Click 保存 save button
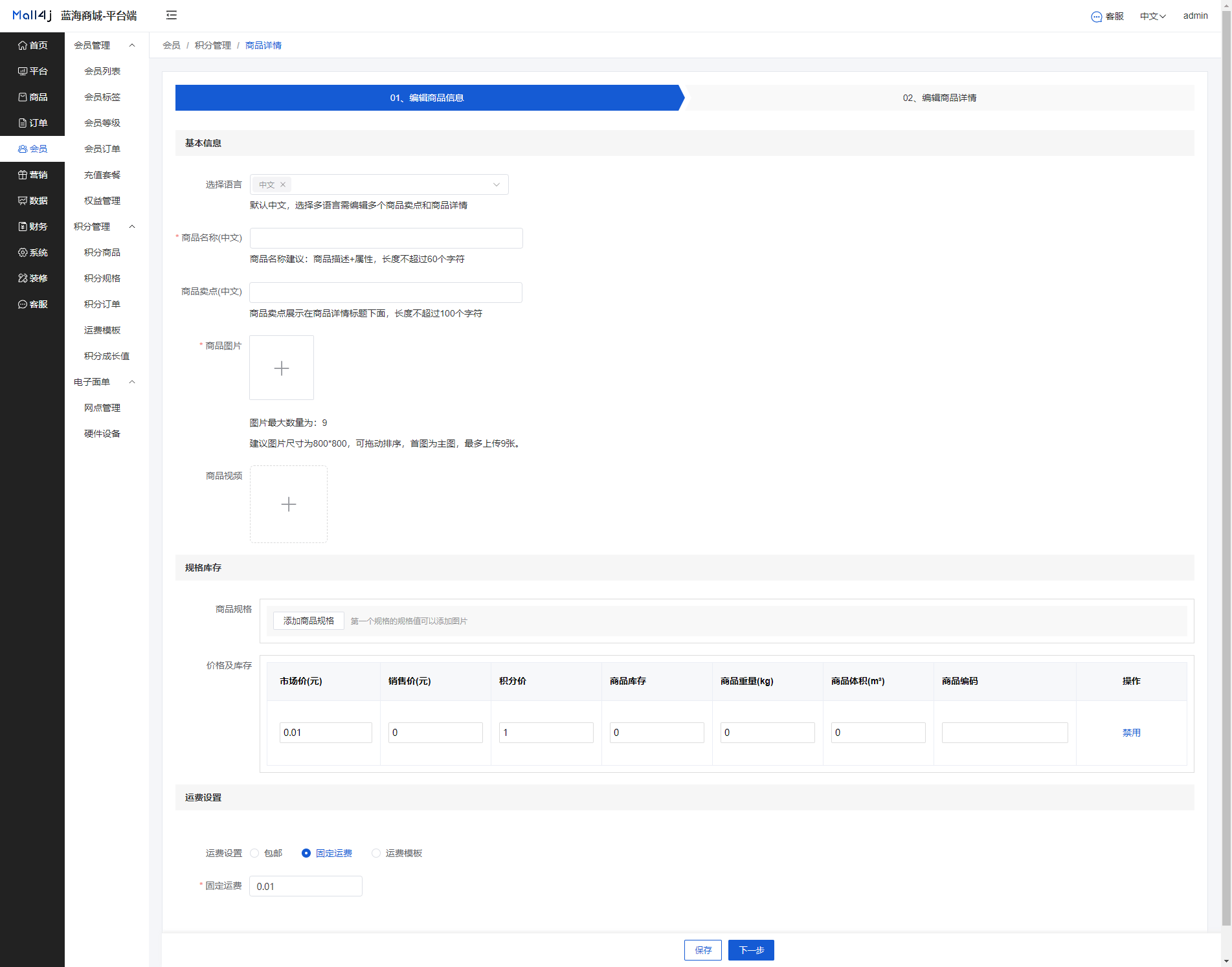The image size is (1232, 967). tap(703, 950)
